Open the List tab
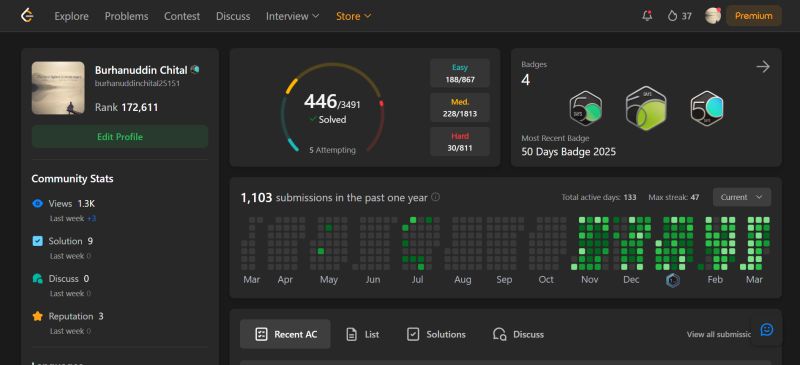Viewport: 800px width, 365px height. pyautogui.click(x=363, y=334)
